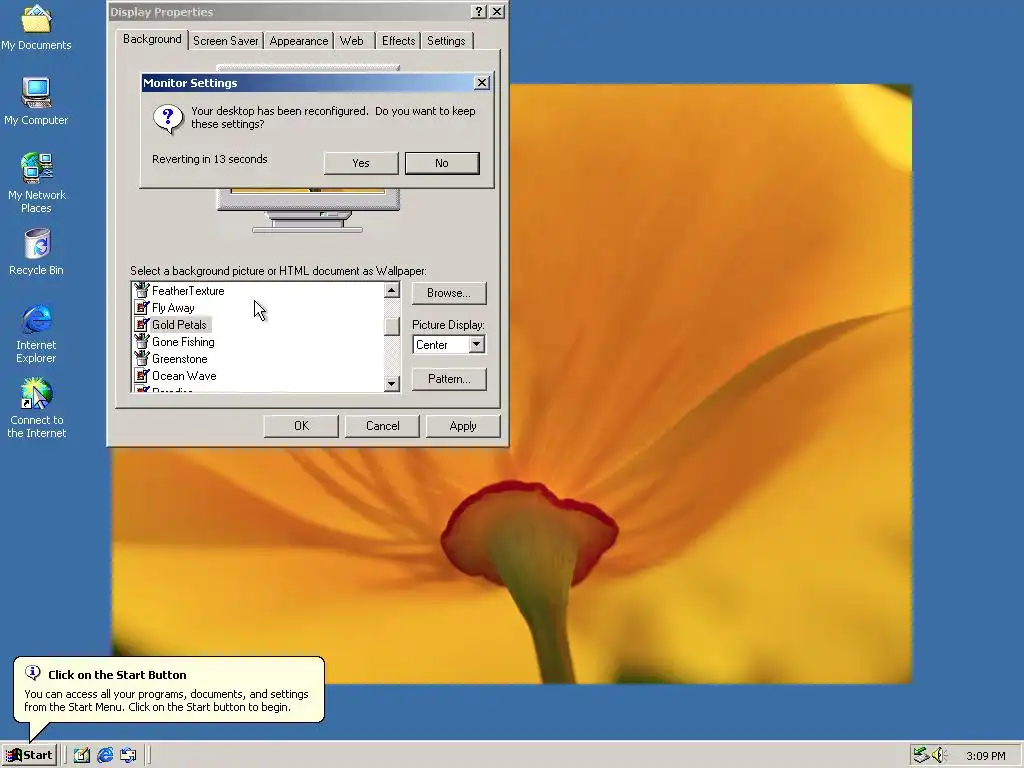Image resolution: width=1024 pixels, height=768 pixels.
Task: Open the Appearance tab
Action: click(x=298, y=40)
